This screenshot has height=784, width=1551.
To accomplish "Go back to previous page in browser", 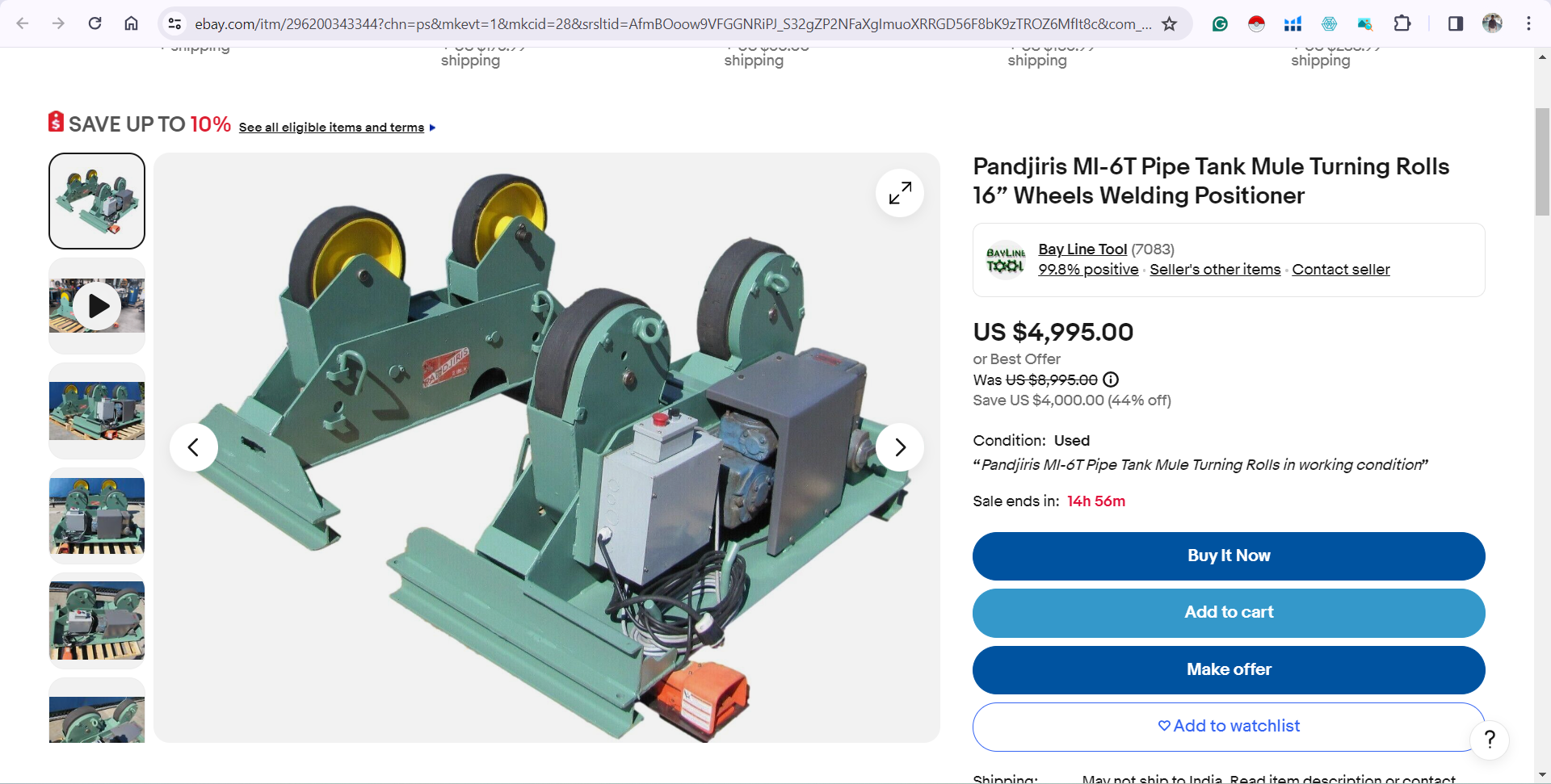I will [23, 23].
